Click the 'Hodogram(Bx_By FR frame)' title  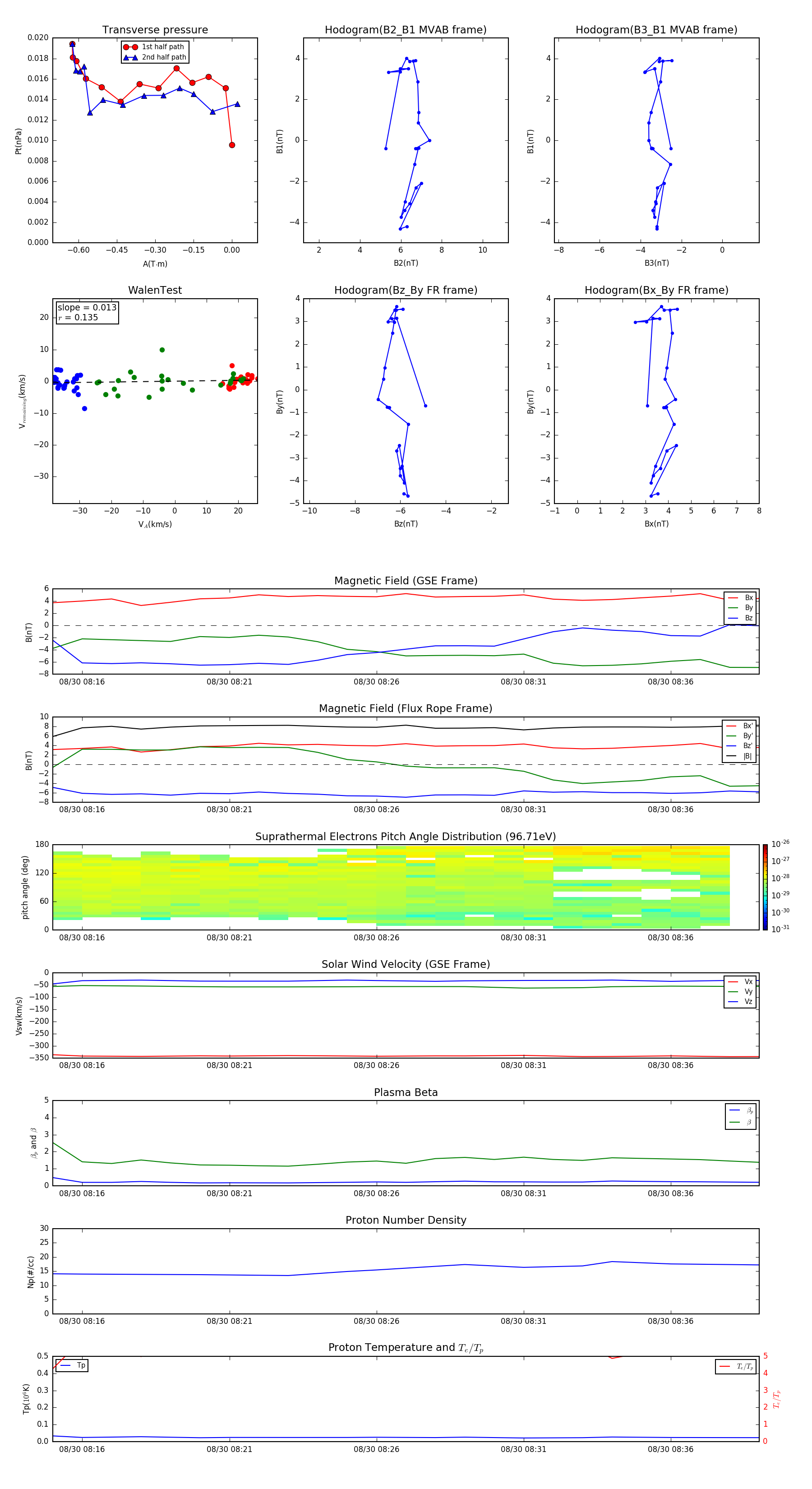(656, 290)
